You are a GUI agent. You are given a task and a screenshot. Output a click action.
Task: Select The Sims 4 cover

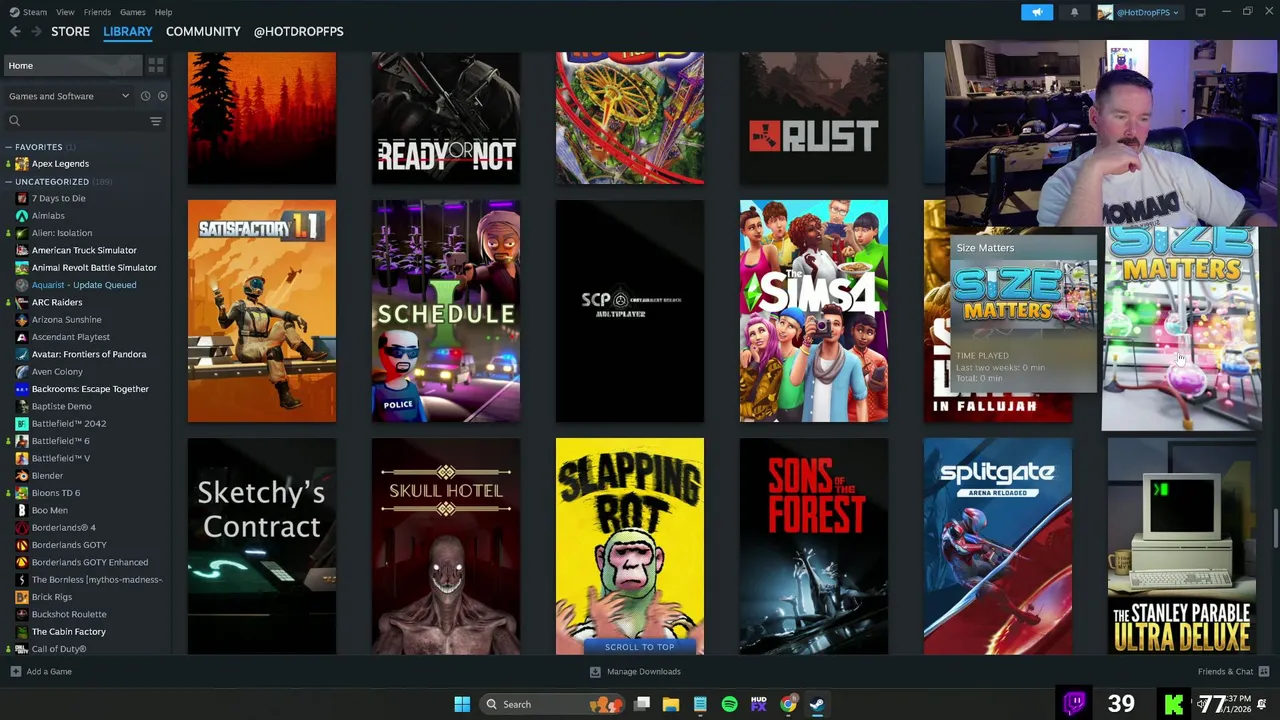(x=814, y=311)
